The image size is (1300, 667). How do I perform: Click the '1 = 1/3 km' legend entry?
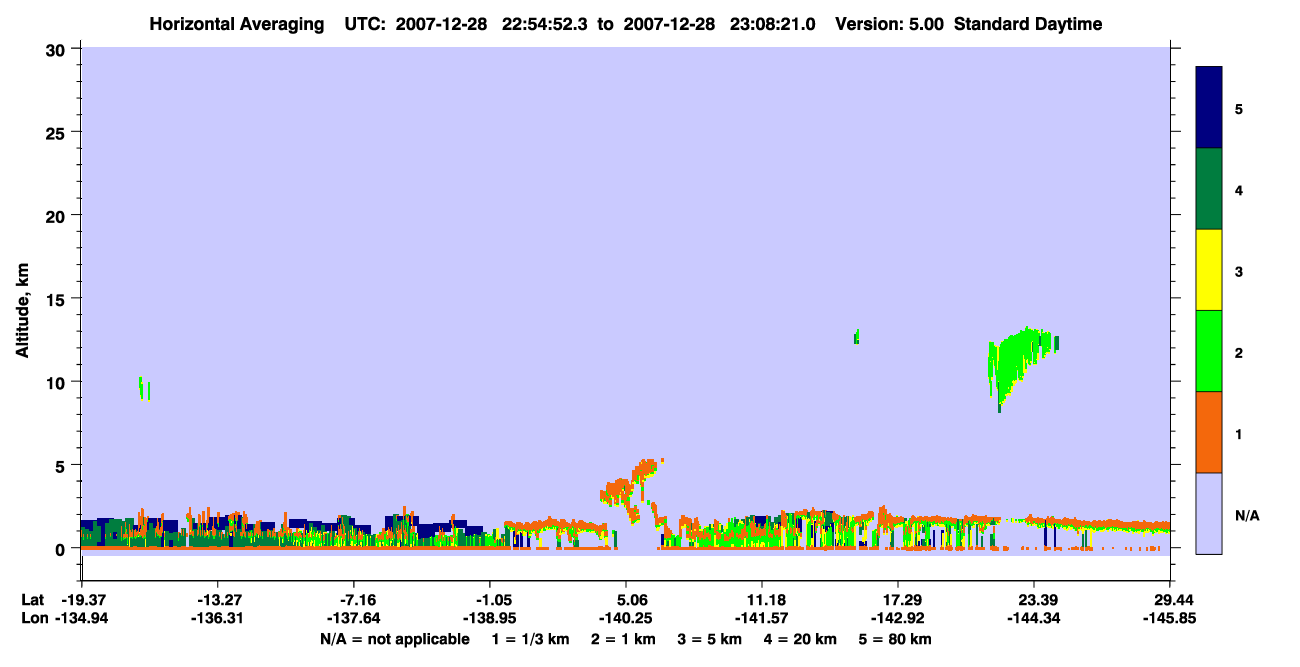[530, 639]
